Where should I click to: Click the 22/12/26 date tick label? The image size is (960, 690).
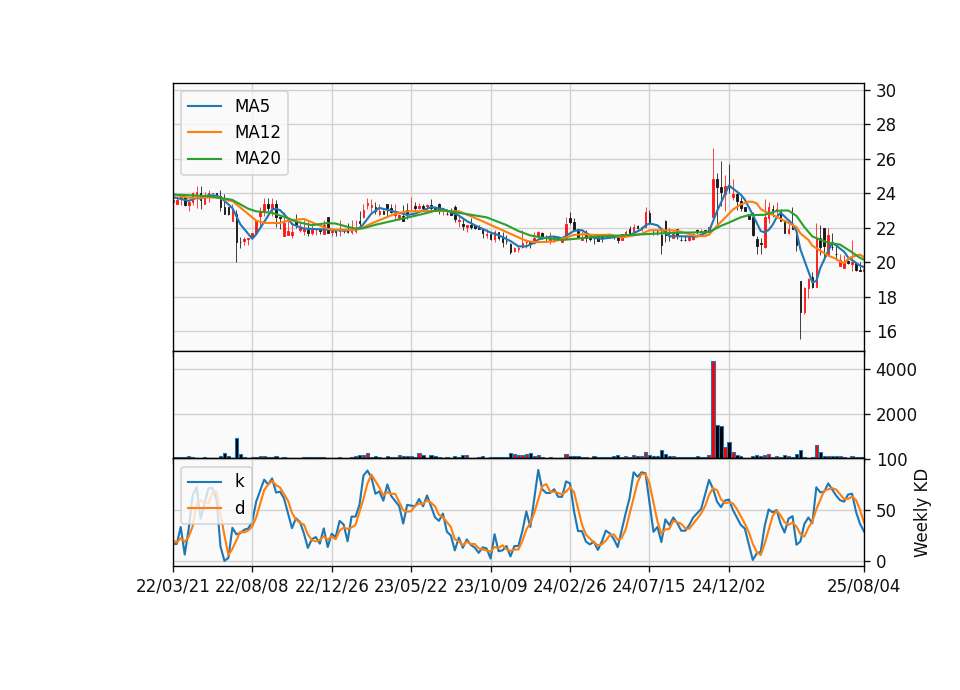(x=332, y=586)
